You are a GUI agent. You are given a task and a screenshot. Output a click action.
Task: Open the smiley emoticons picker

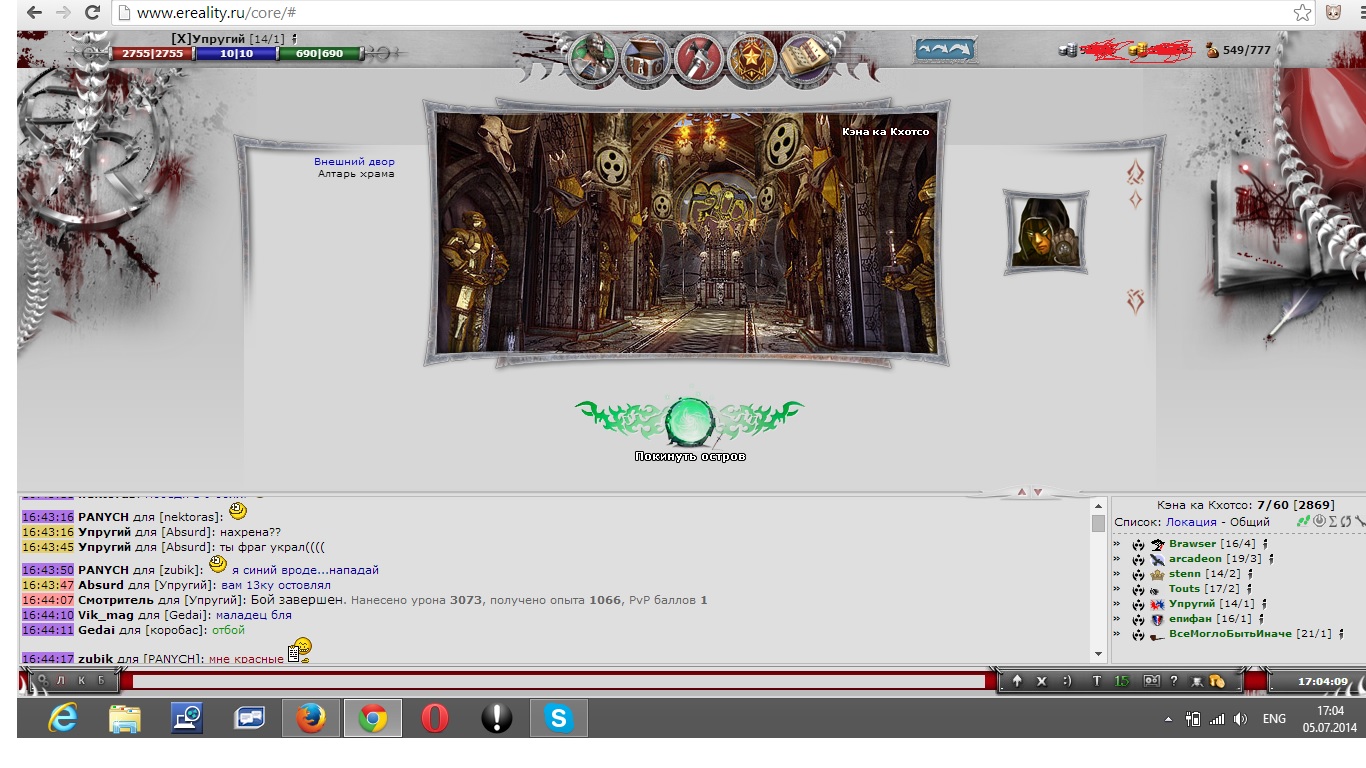[x=1067, y=681]
